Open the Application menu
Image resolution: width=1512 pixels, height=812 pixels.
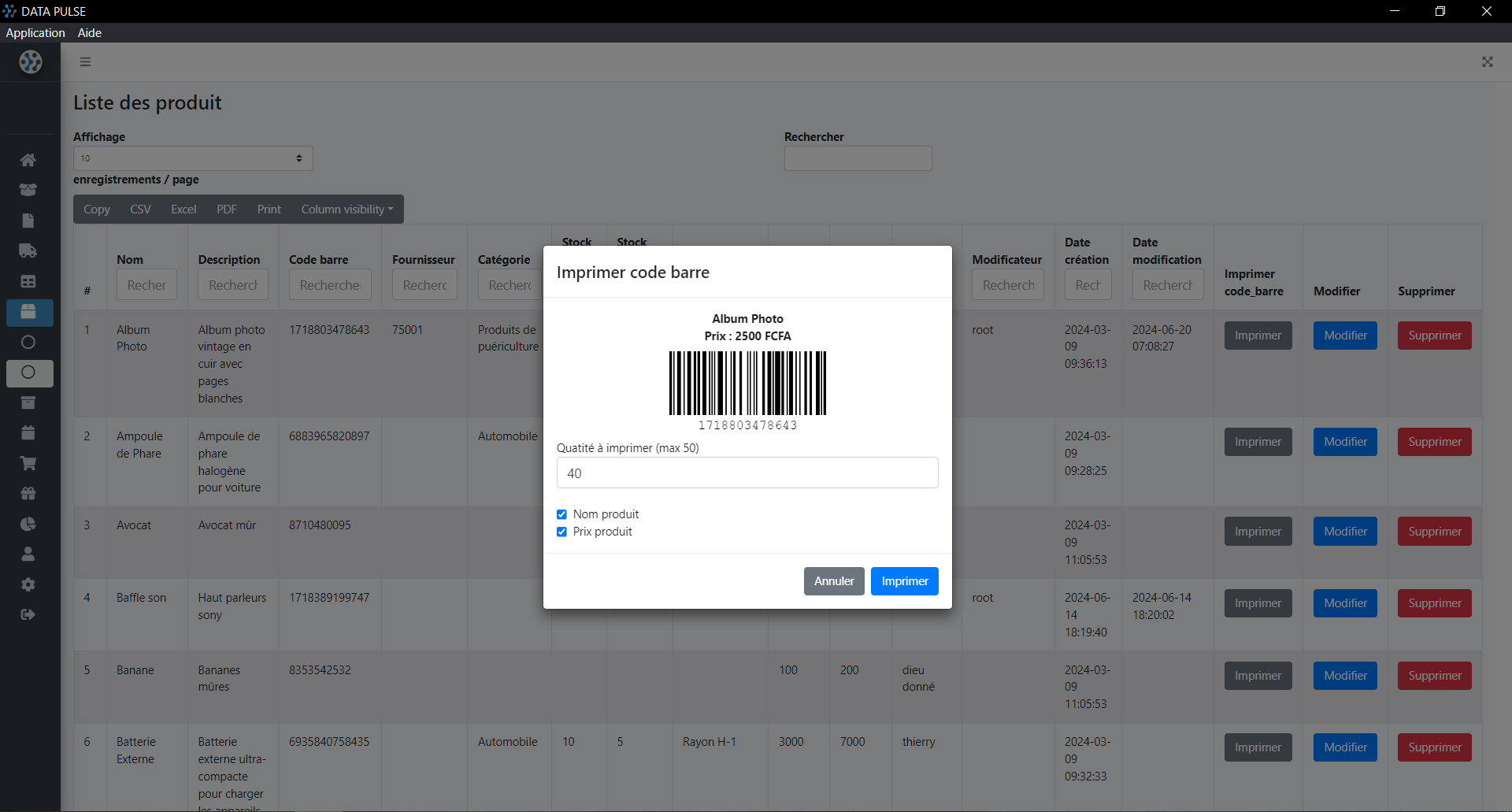click(35, 32)
